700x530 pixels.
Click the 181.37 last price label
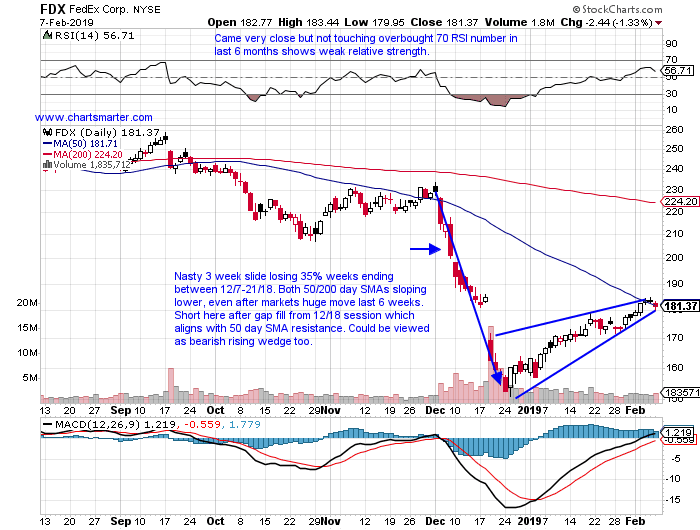680,306
